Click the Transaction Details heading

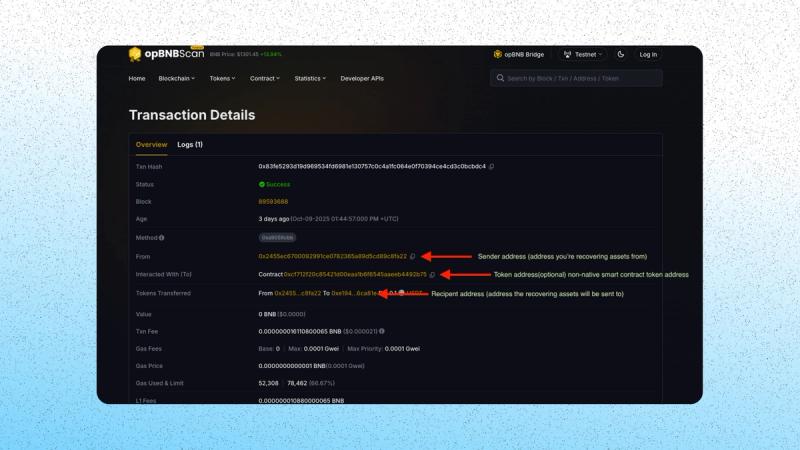(192, 115)
